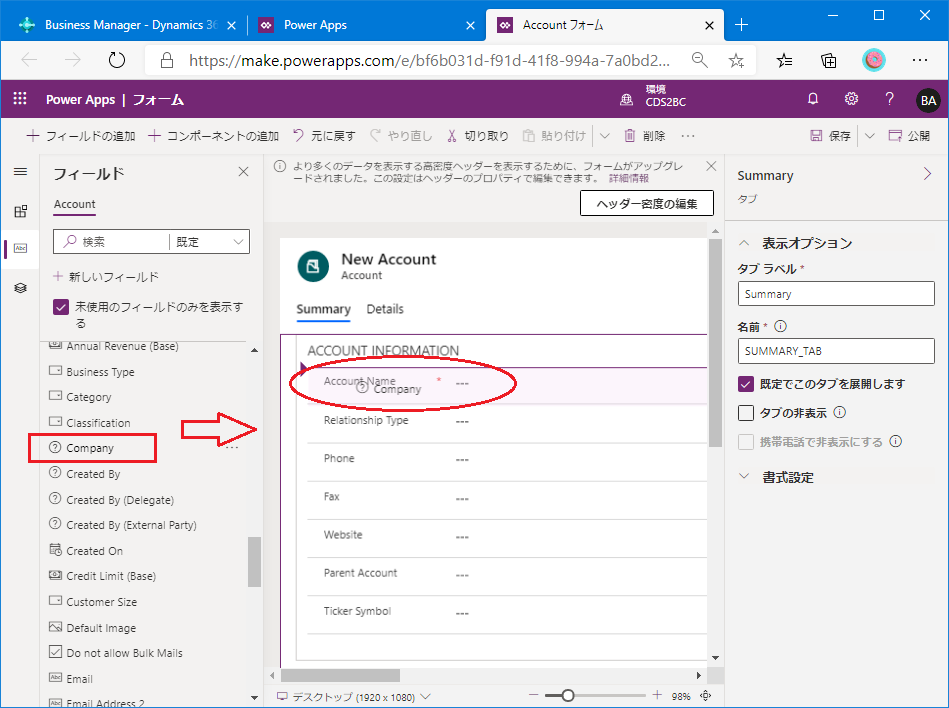Click the help question mark icon
The width and height of the screenshot is (949, 708).
coord(889,99)
